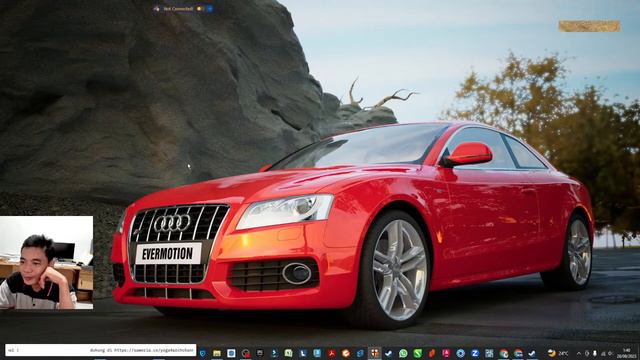The width and height of the screenshot is (640, 360).
Task: Open the weather widget showing 24°C
Action: 558,353
